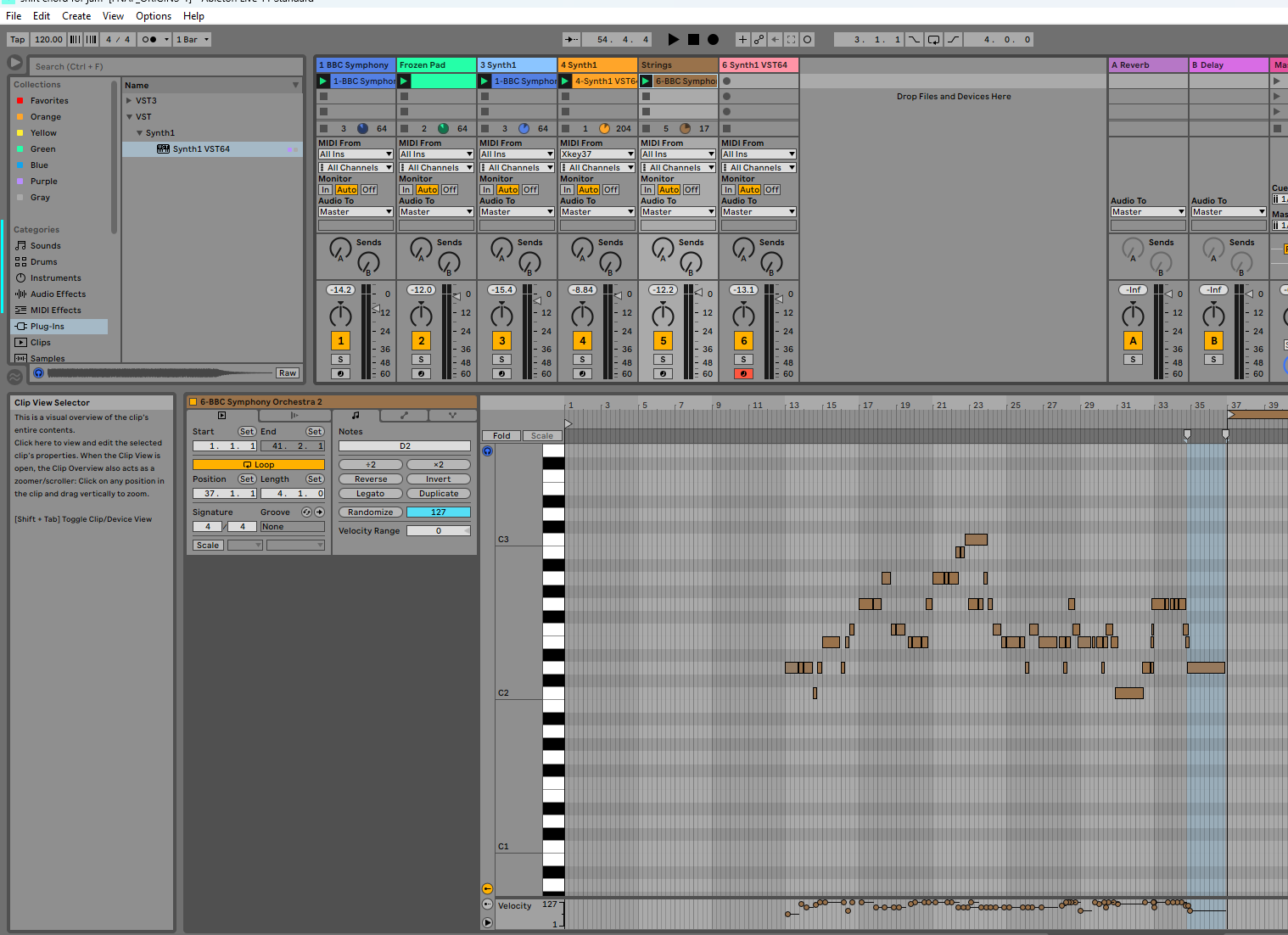Image resolution: width=1288 pixels, height=935 pixels.
Task: Enable MIDI Arrangement Overdub plus icon
Action: point(742,39)
